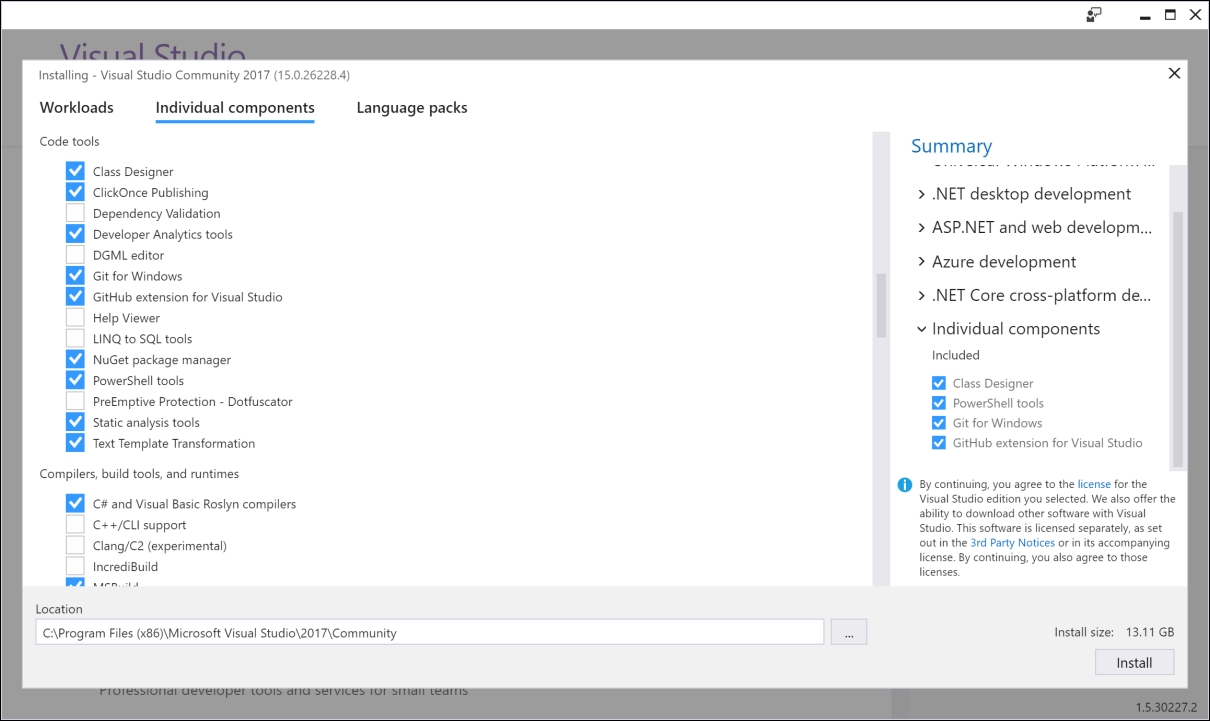Uncheck NuGet package manager
Image resolution: width=1210 pixels, height=721 pixels.
coord(75,360)
